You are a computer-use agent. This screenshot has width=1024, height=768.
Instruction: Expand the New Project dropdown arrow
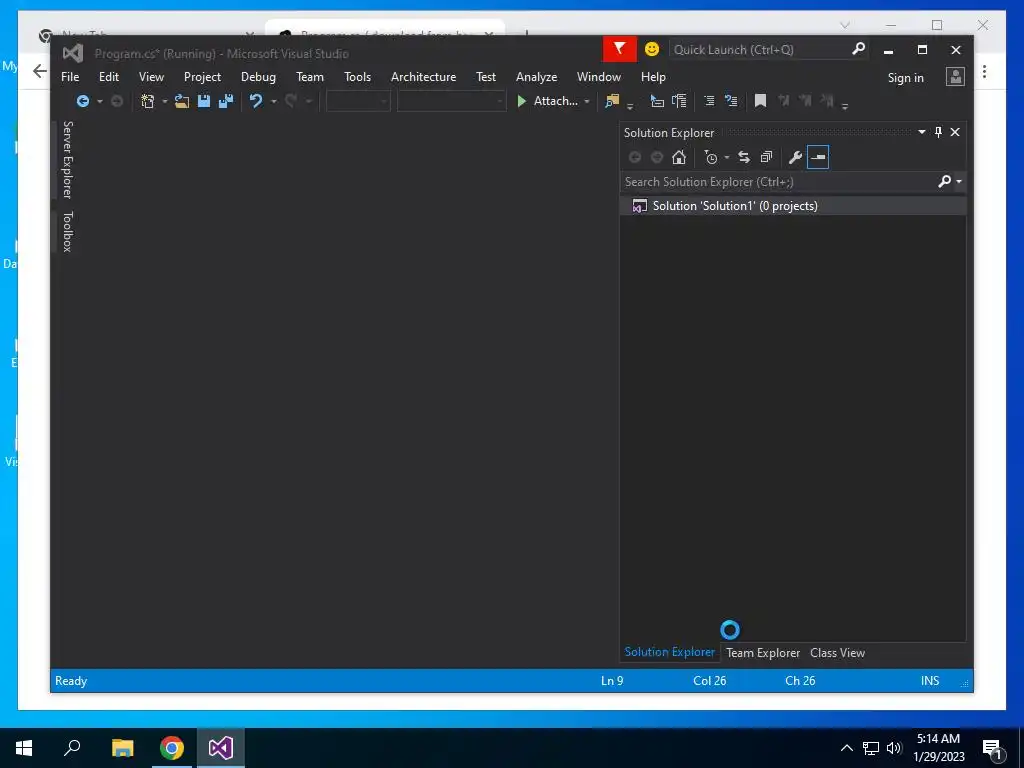(165, 102)
